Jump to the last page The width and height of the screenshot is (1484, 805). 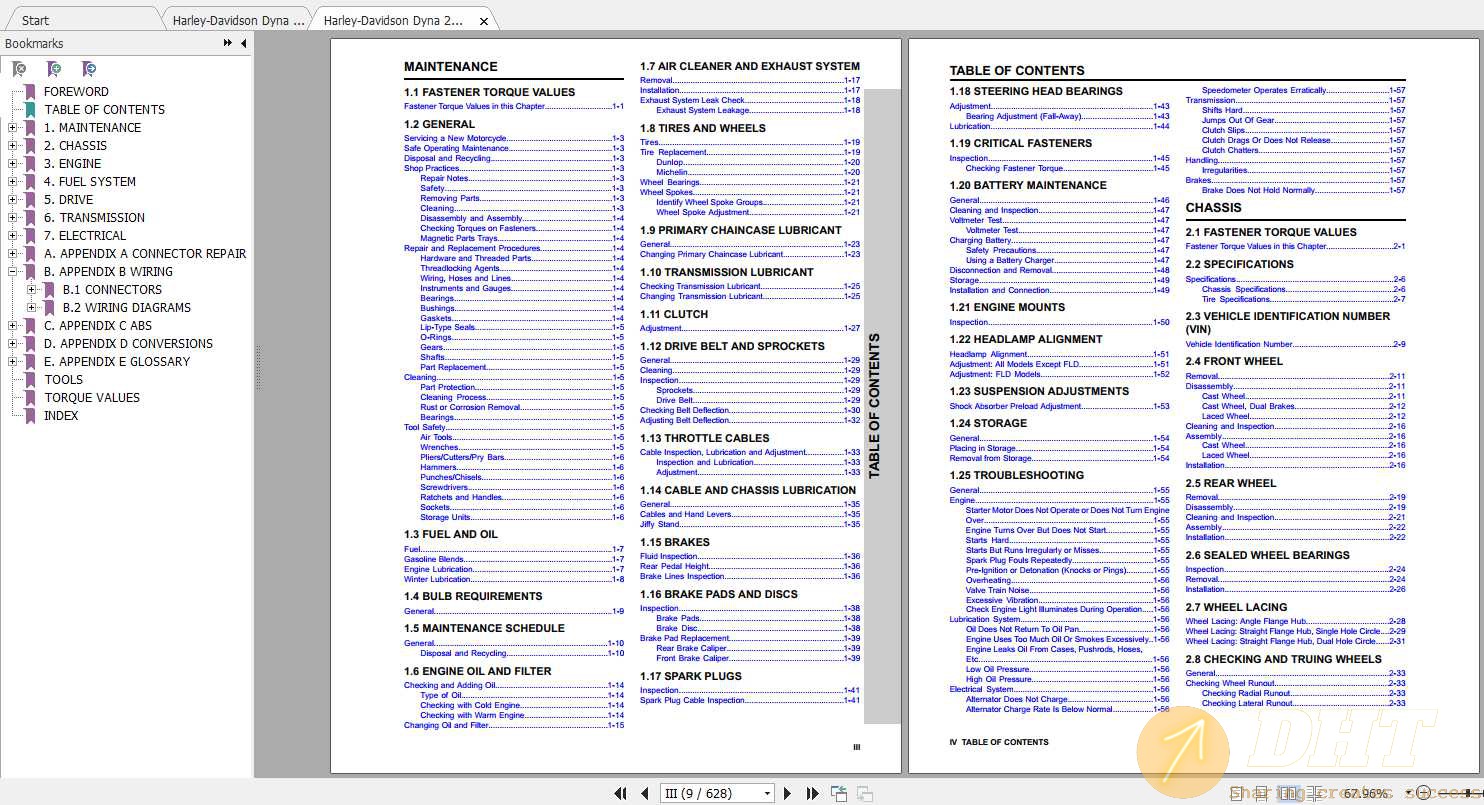[812, 793]
